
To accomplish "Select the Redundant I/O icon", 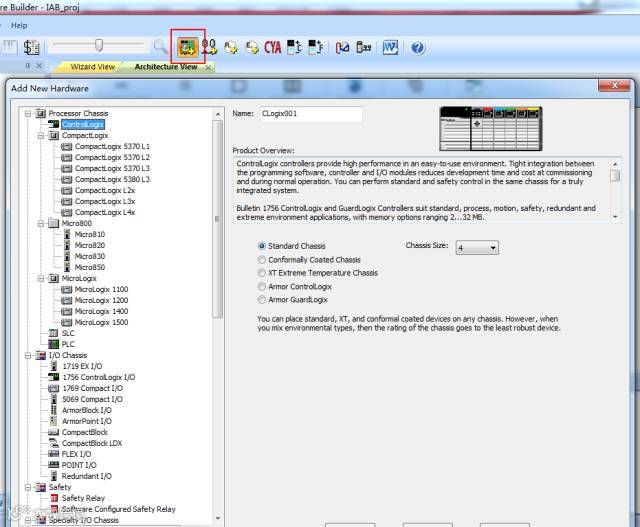I will click(53, 476).
